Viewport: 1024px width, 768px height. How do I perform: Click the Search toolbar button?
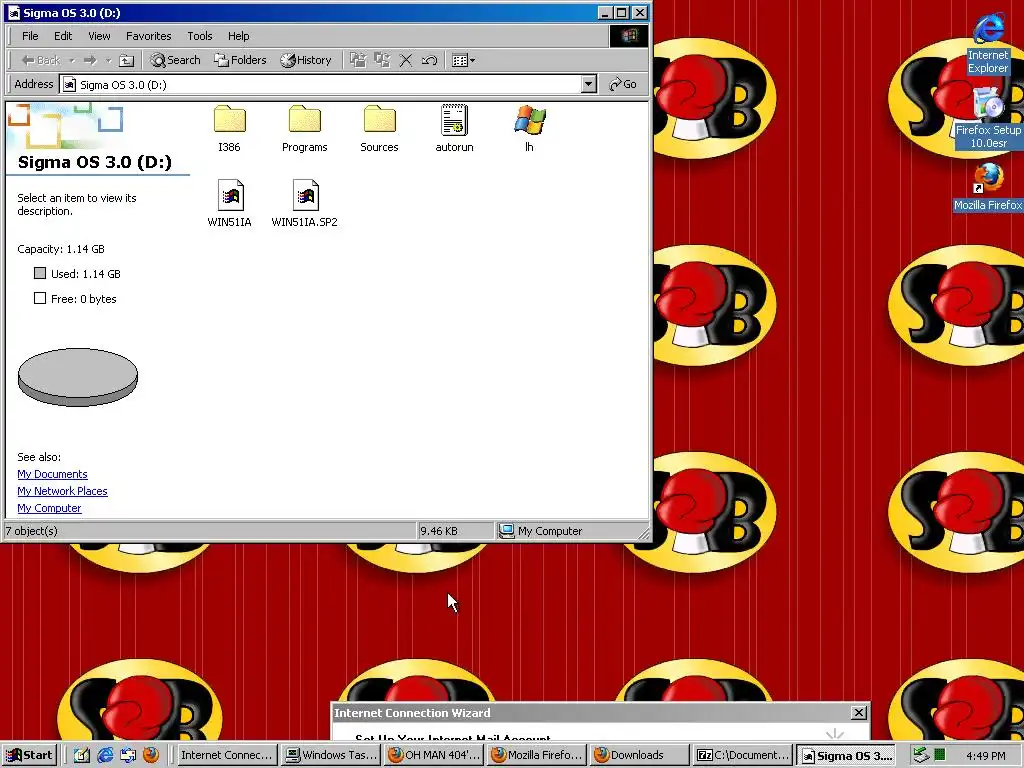click(175, 60)
